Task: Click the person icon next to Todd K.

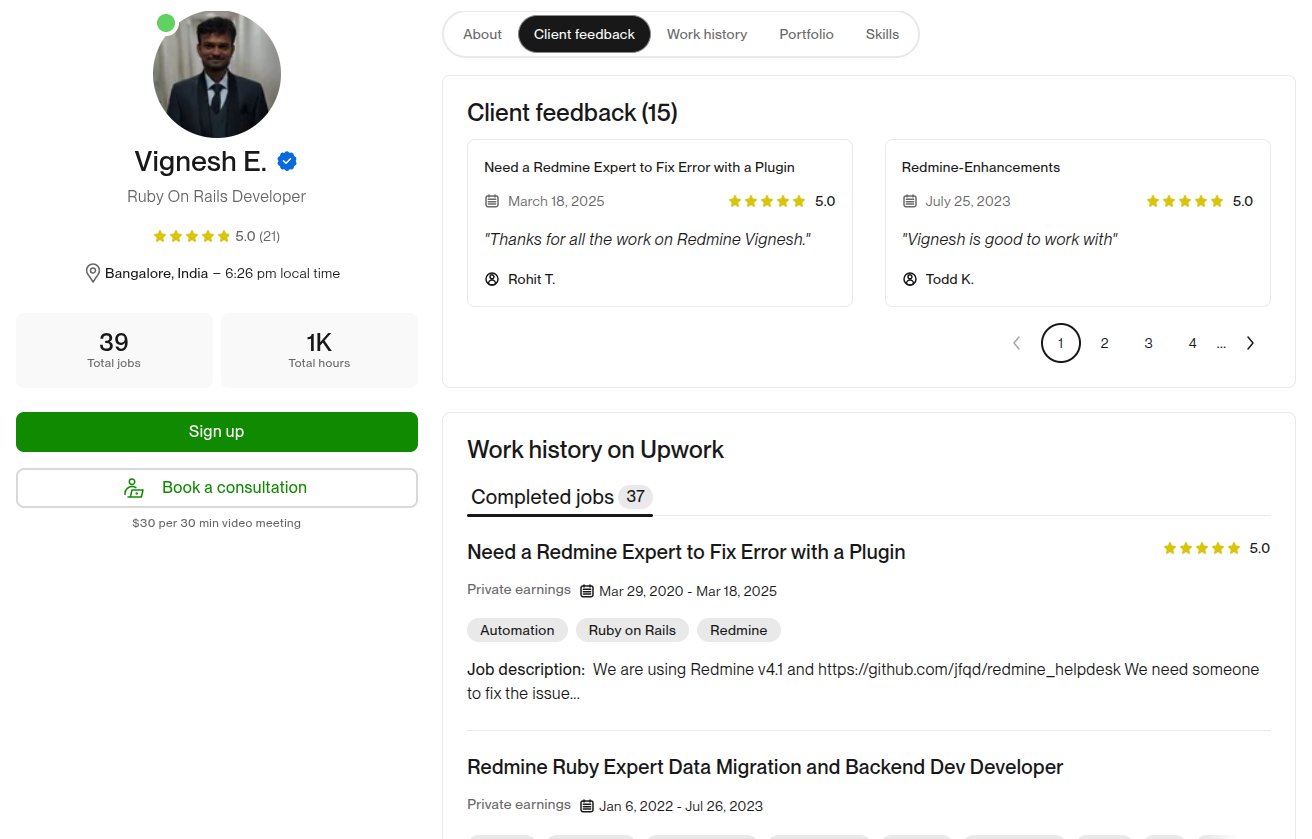Action: [909, 279]
